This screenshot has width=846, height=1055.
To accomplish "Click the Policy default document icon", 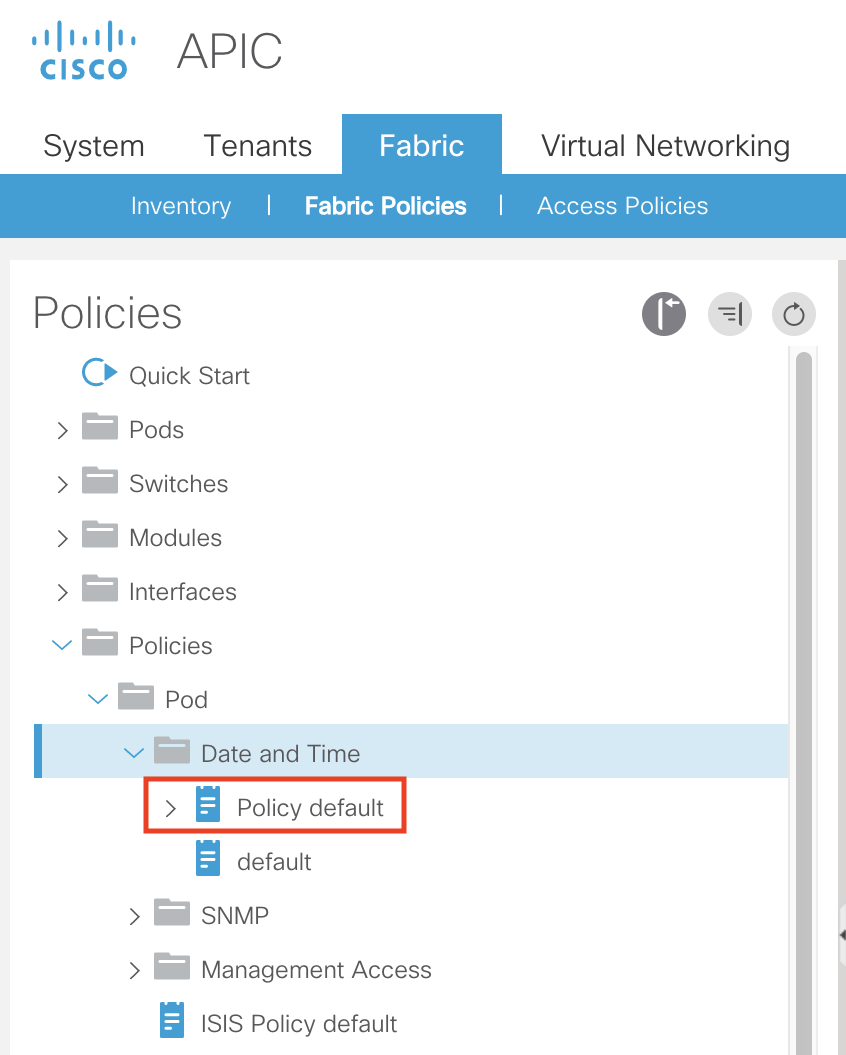I will click(x=208, y=806).
